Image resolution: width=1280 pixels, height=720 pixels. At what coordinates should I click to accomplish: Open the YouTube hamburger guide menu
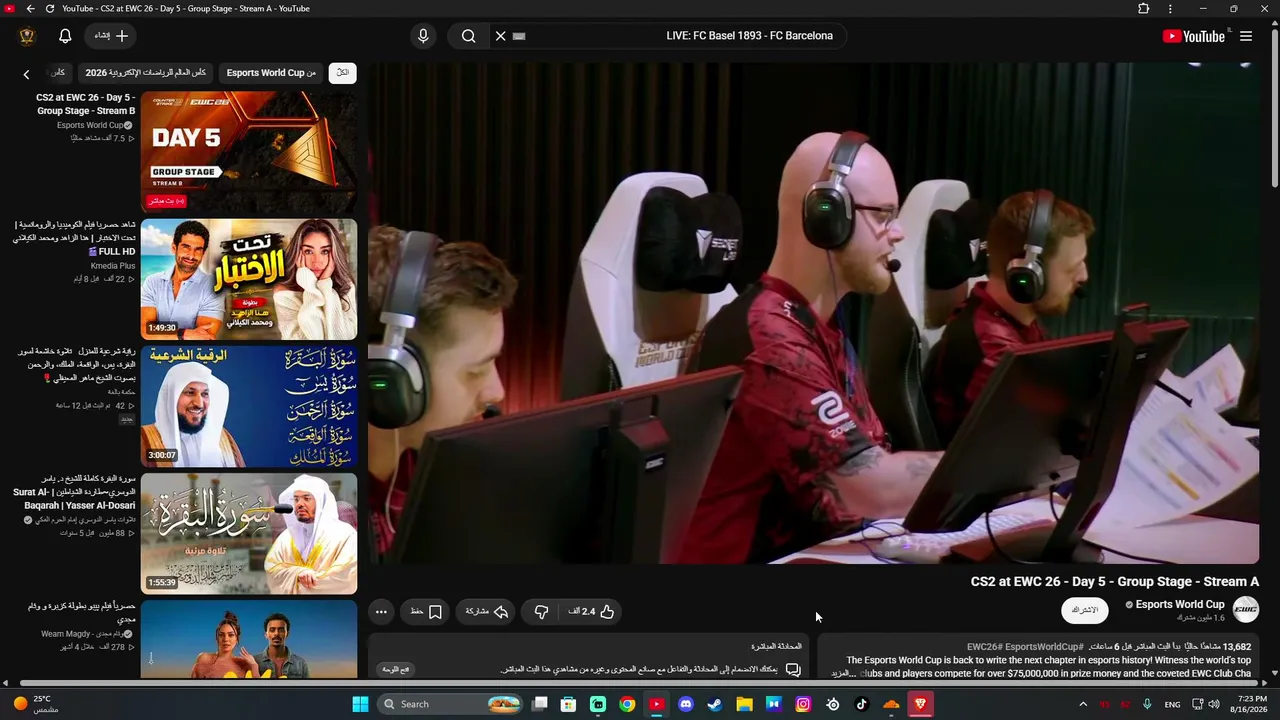click(1246, 36)
